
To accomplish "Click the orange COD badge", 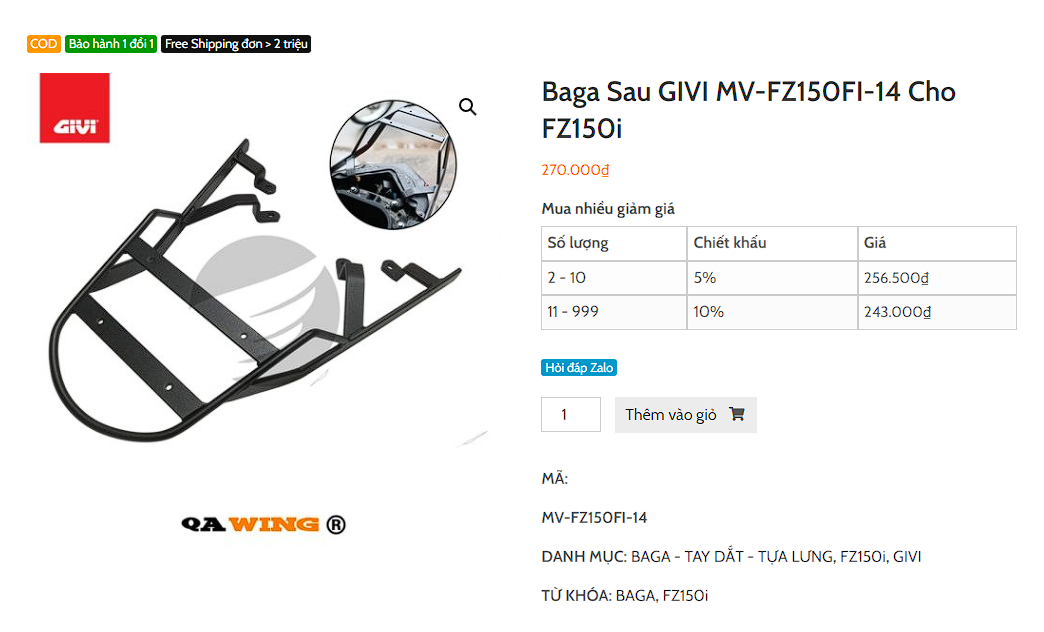I will tap(44, 44).
